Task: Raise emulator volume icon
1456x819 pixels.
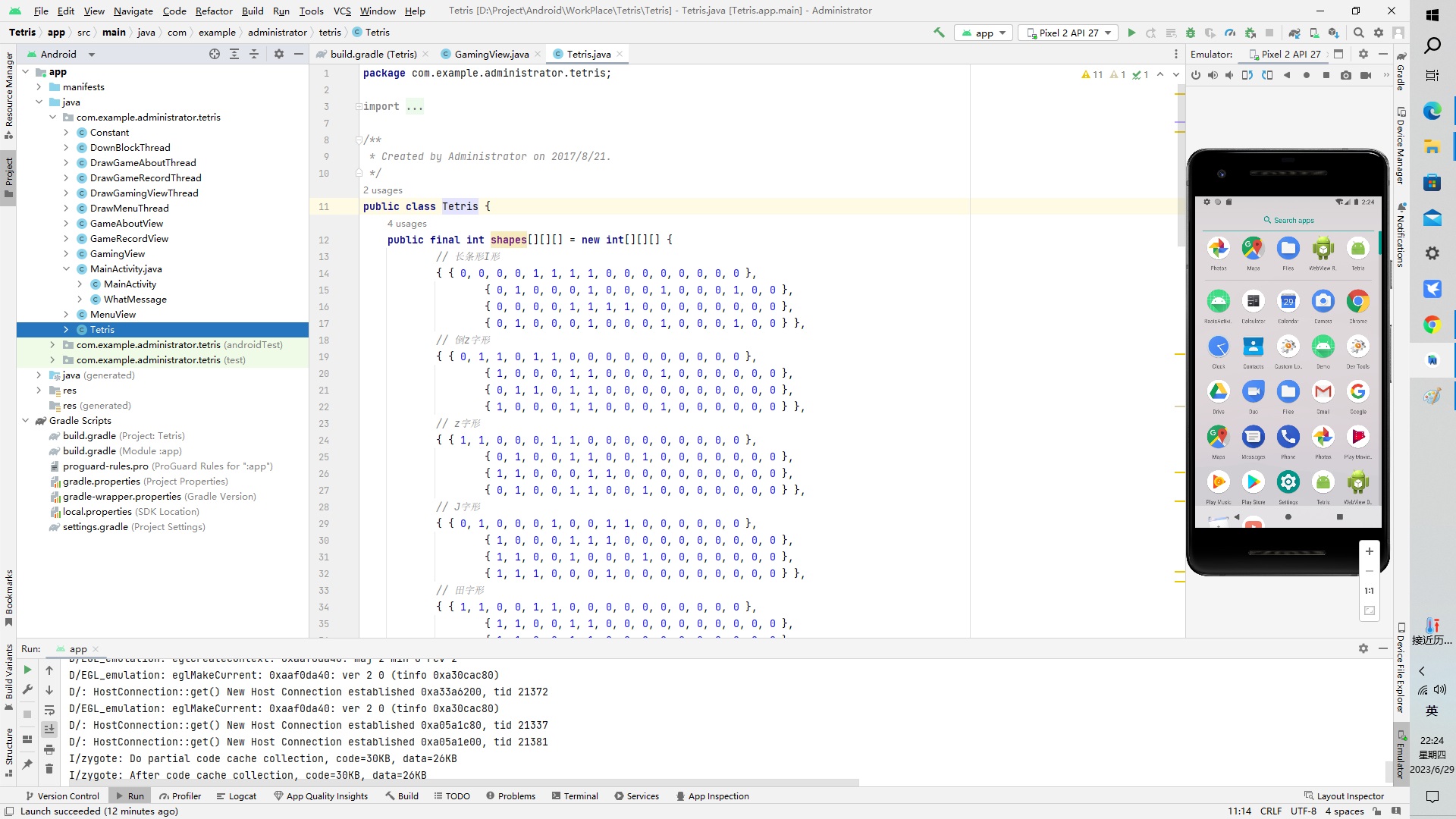Action: tap(1213, 75)
